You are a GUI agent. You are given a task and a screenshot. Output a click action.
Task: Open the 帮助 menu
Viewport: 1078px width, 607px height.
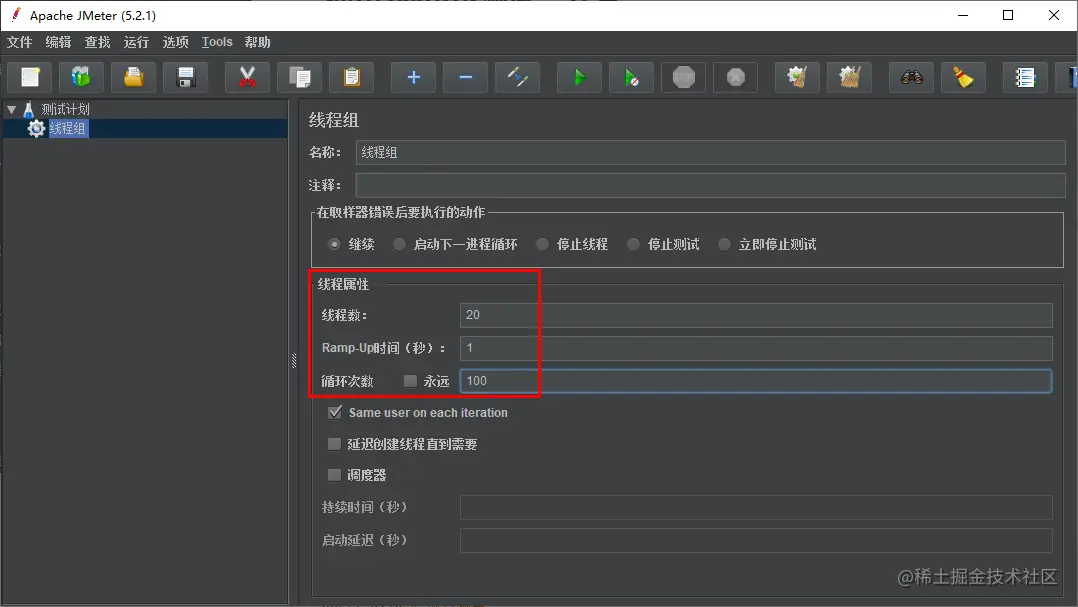pos(257,42)
